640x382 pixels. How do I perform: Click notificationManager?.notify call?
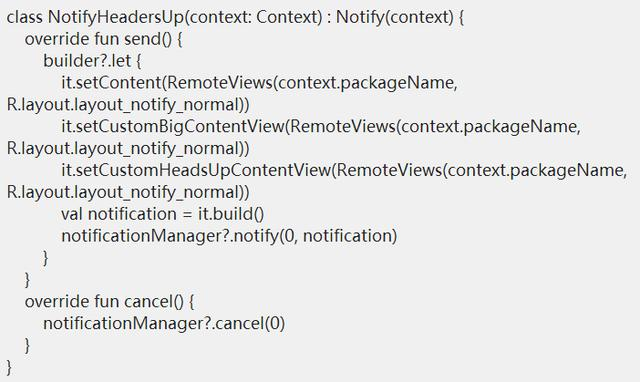pyautogui.click(x=170, y=236)
